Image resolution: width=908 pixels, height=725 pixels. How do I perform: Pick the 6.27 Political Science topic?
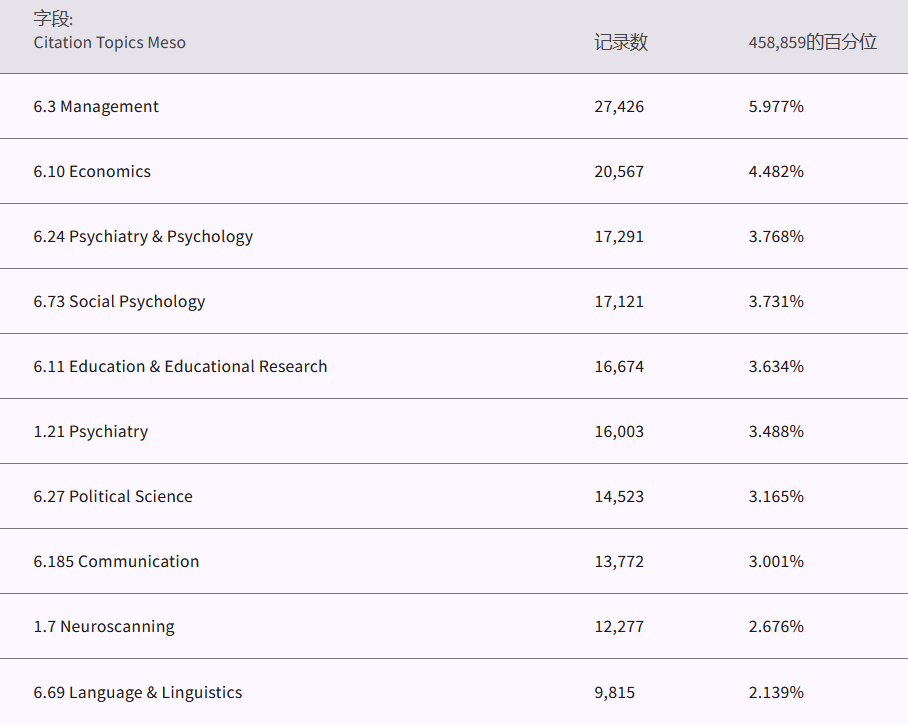[113, 497]
